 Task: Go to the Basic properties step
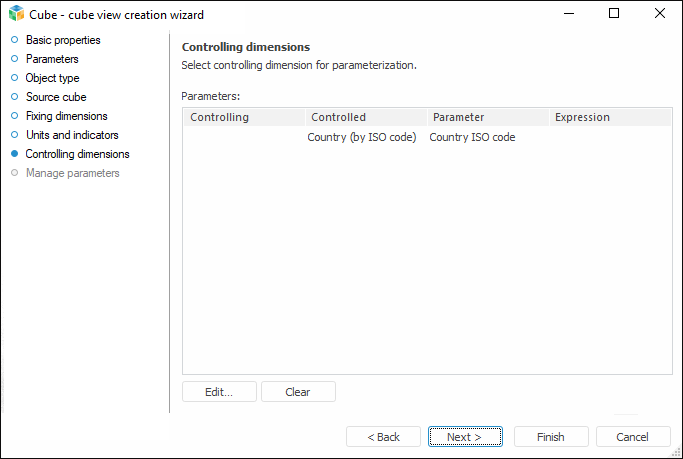(62, 40)
